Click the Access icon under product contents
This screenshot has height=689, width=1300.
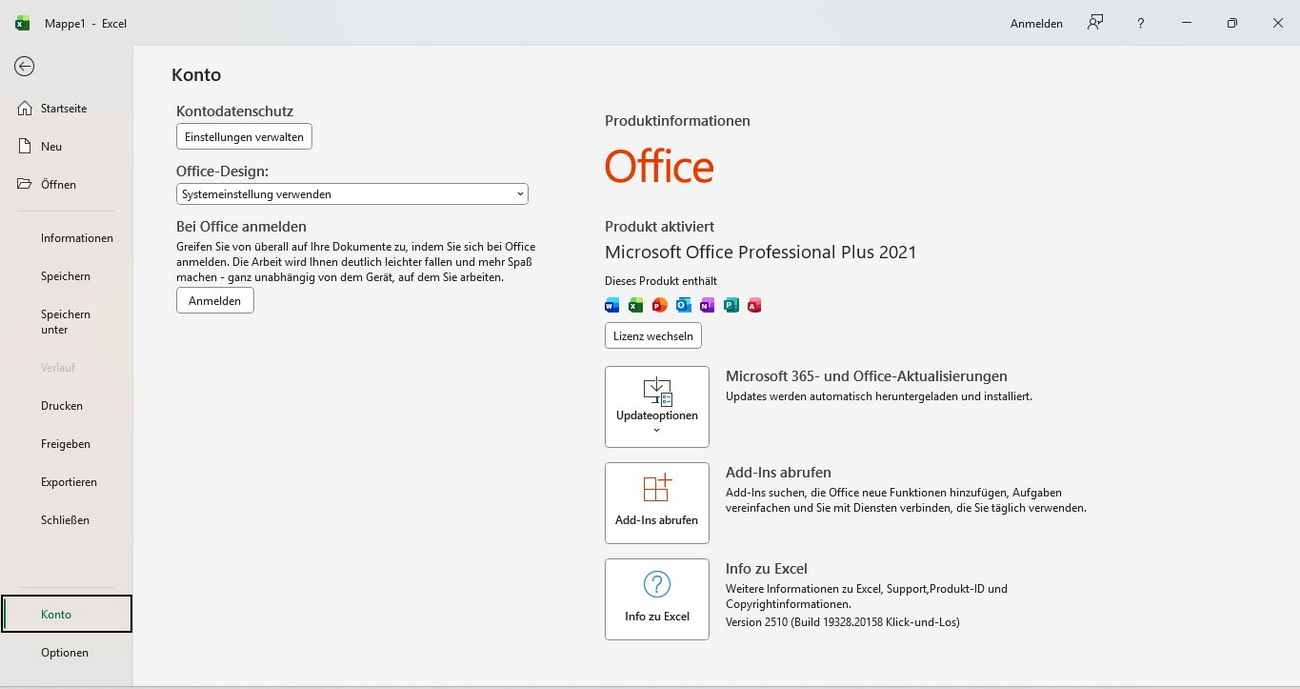click(x=754, y=305)
